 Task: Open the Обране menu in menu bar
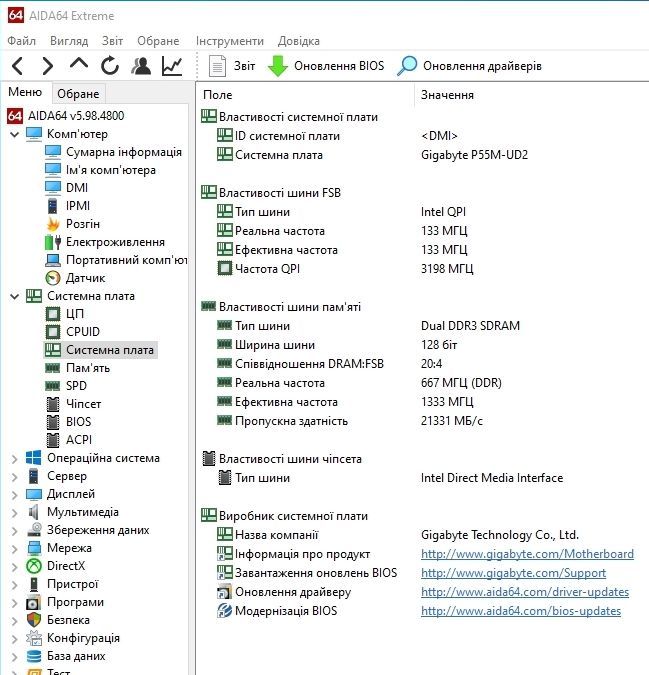pyautogui.click(x=158, y=41)
